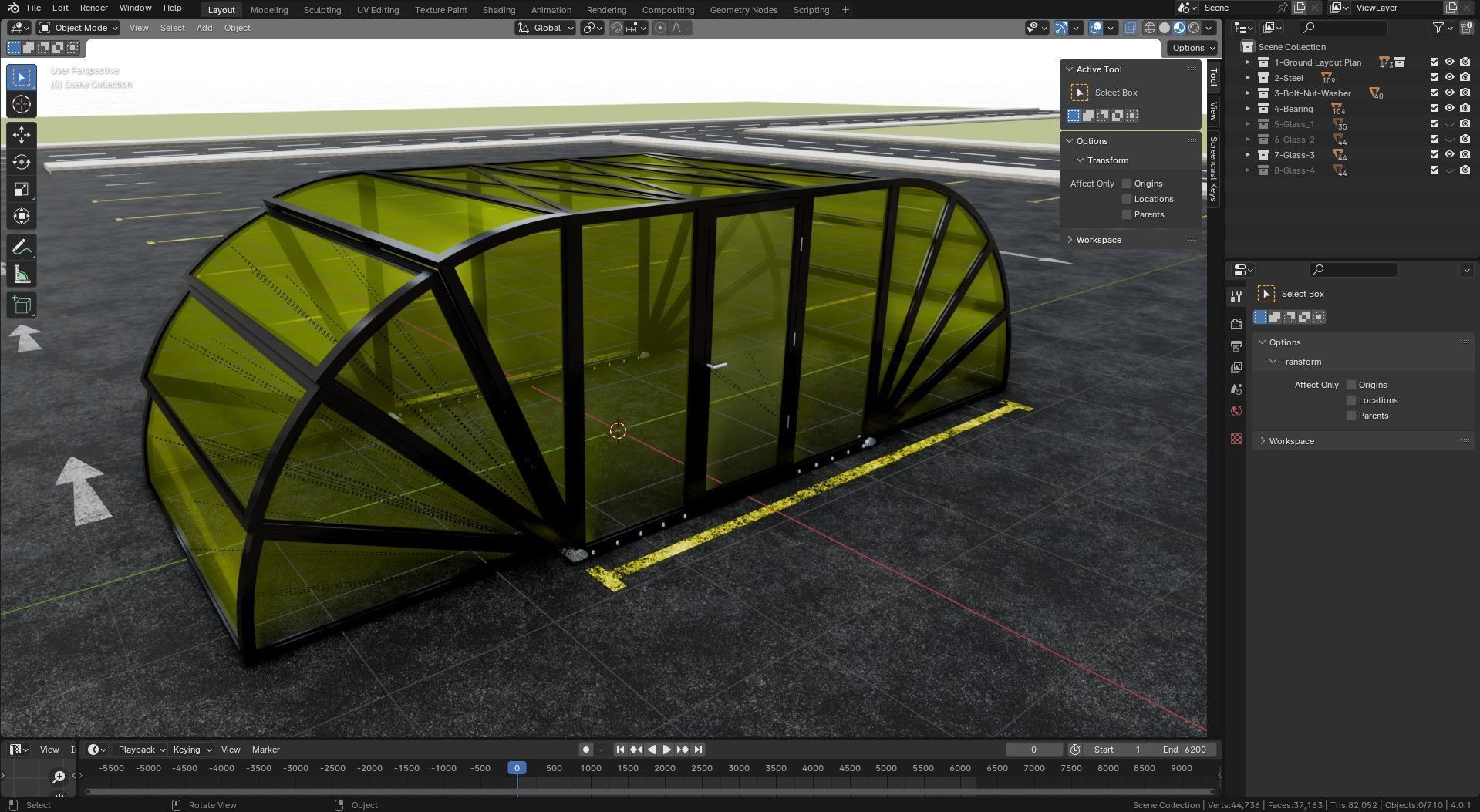Enable Origins checkbox in sidebar panel
1480x812 pixels.
[1127, 184]
